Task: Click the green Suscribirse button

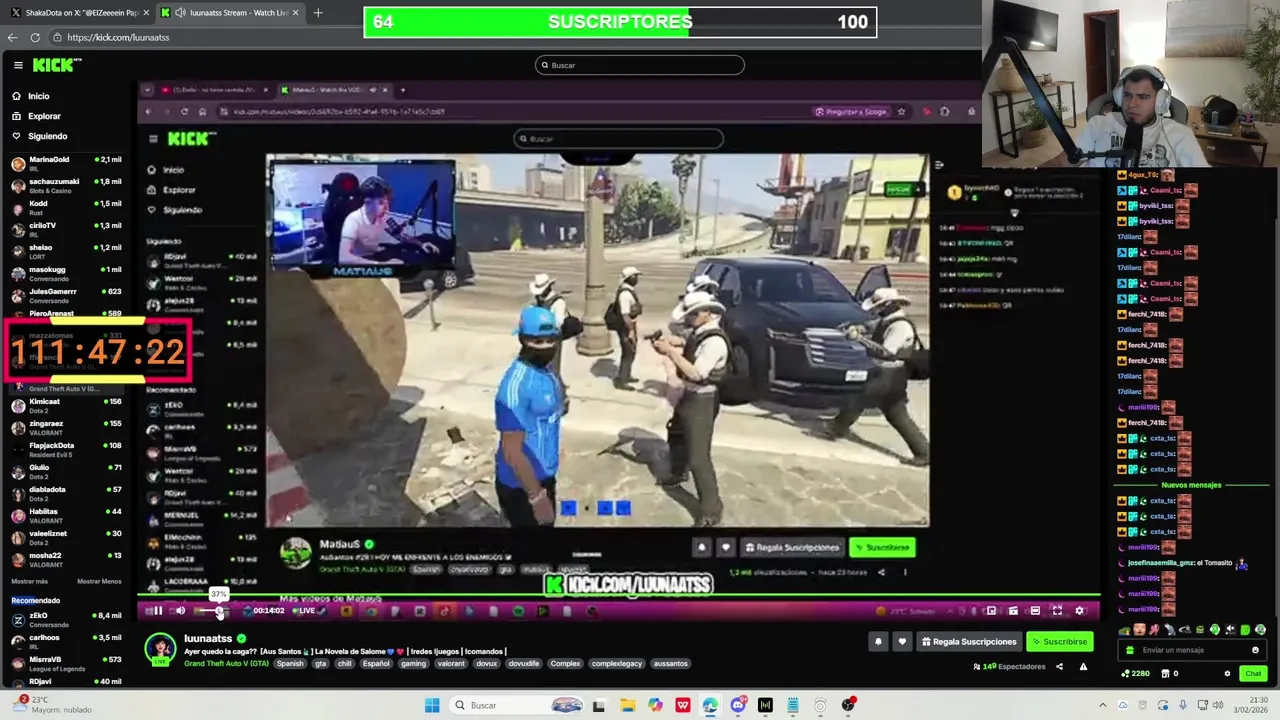Action: coord(1060,642)
